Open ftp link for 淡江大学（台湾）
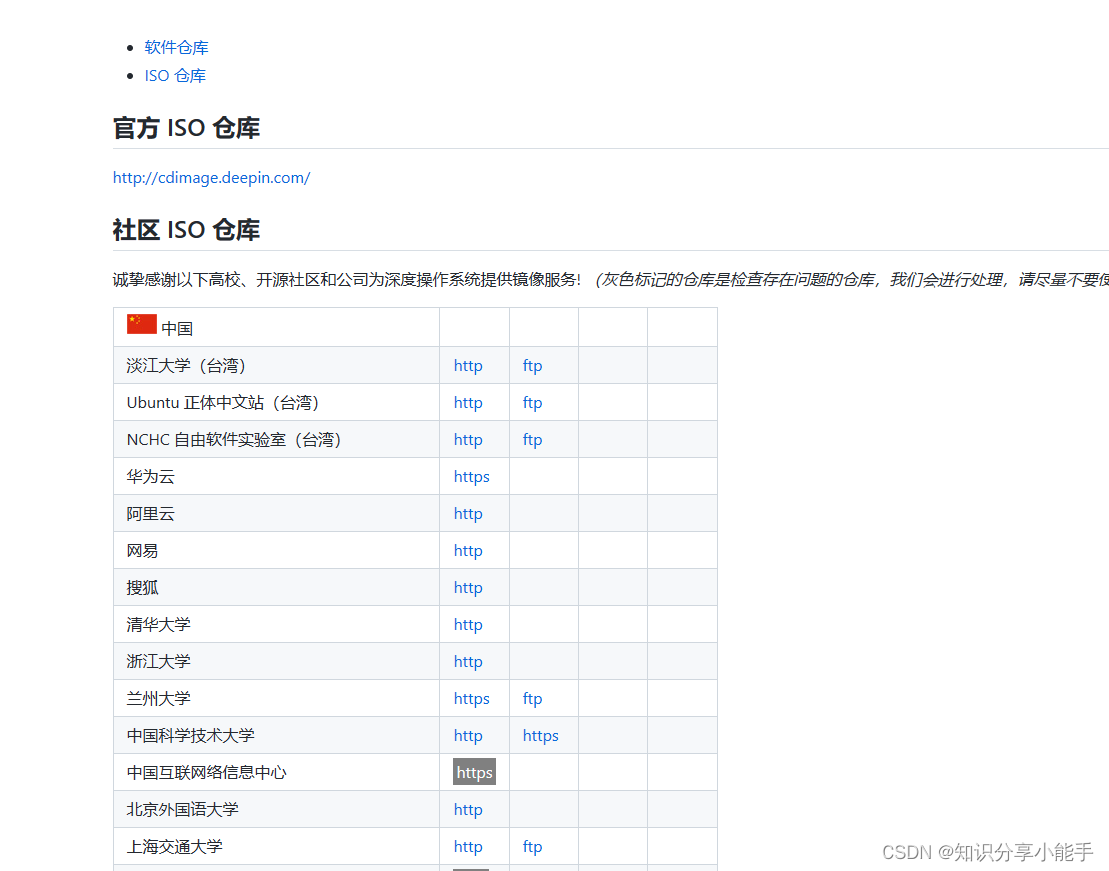 [533, 366]
